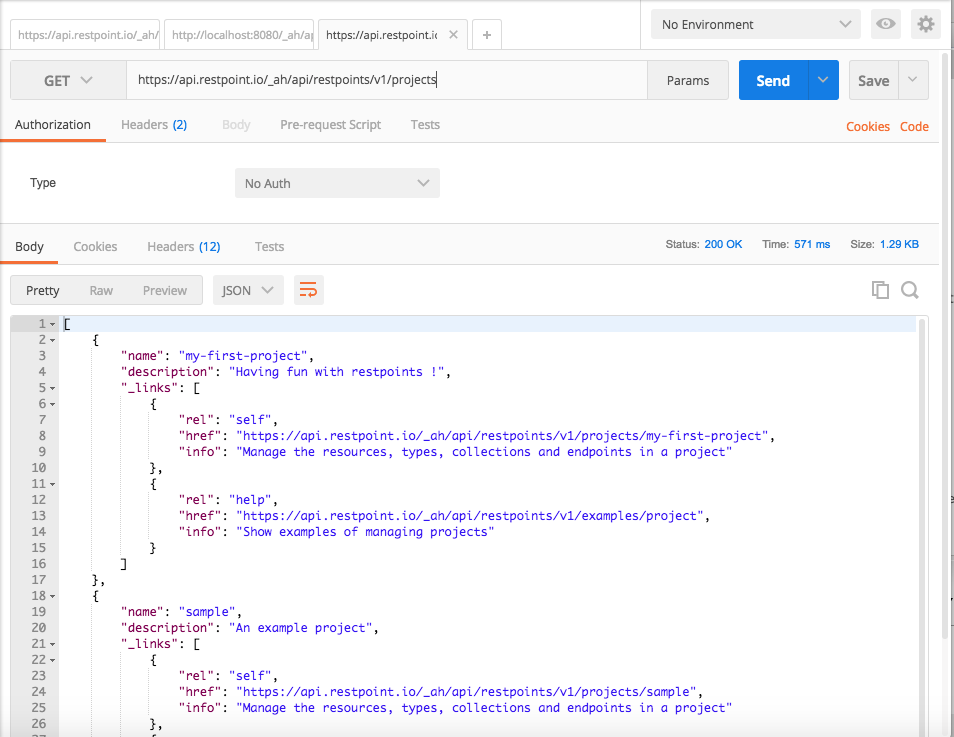Click the examples/project href URL on line 13
This screenshot has height=737, width=954.
point(470,516)
